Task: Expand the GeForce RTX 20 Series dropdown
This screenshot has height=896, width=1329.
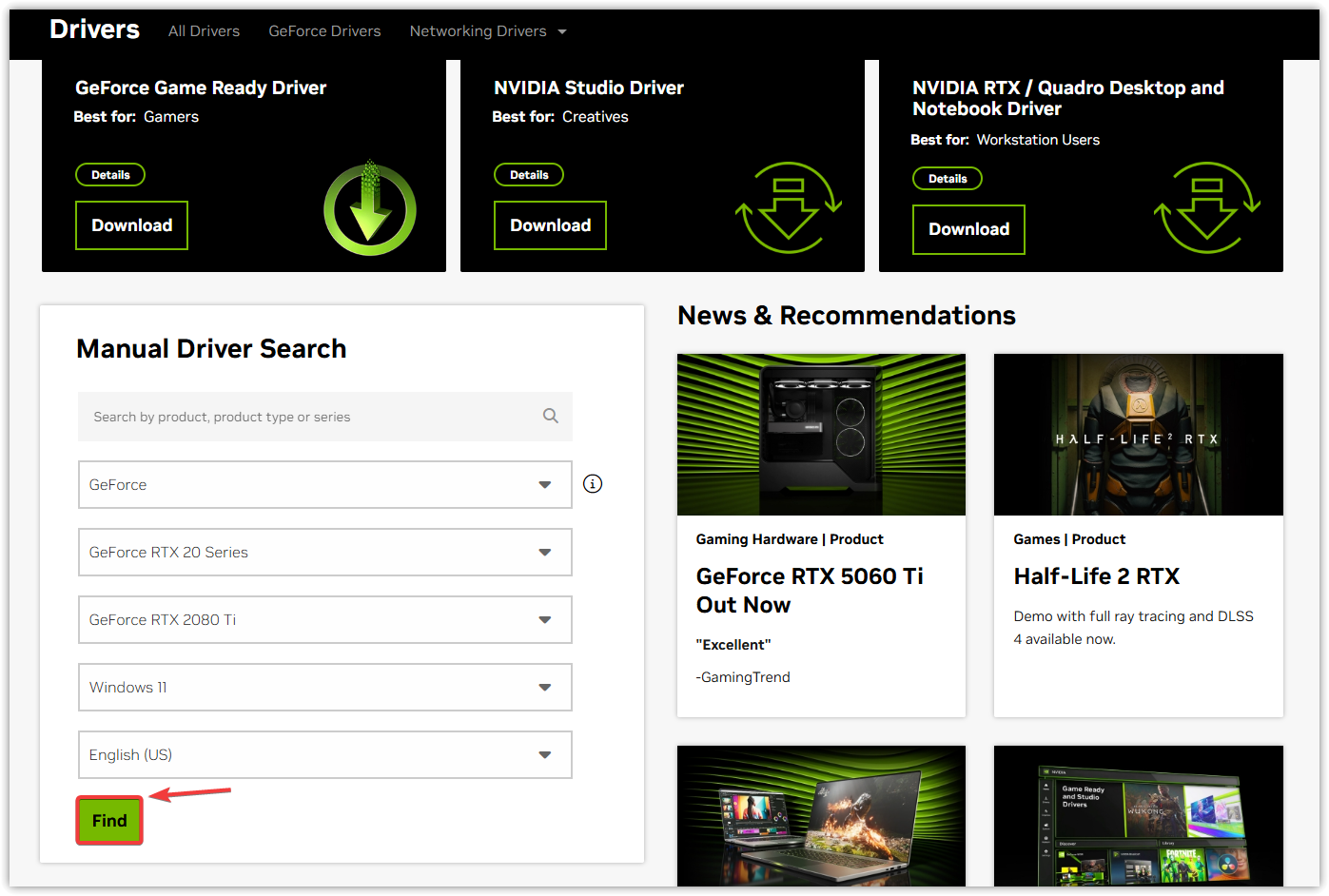Action: (324, 553)
